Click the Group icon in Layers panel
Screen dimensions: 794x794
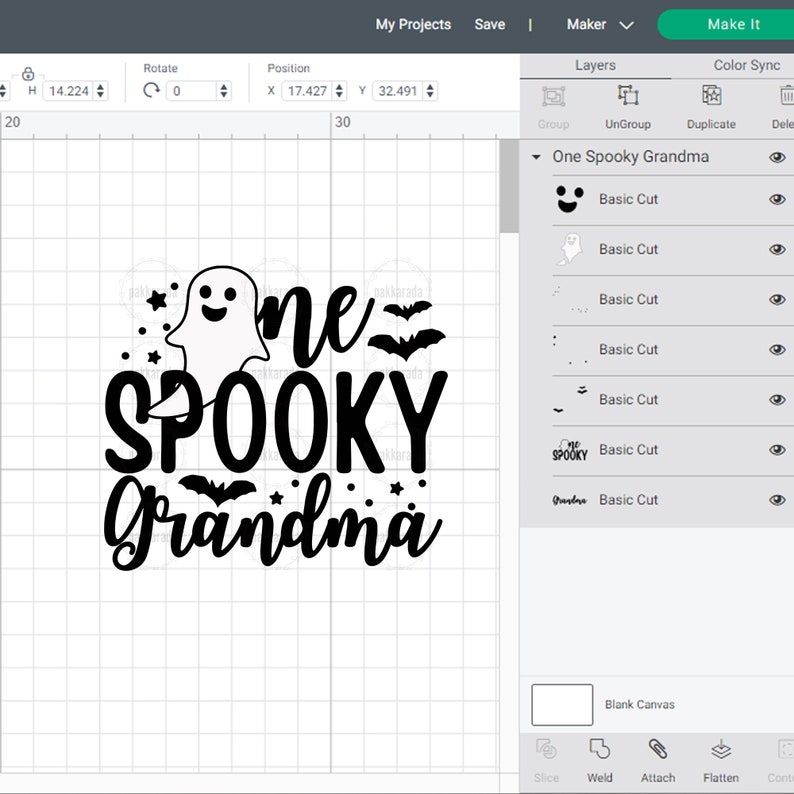click(x=553, y=96)
